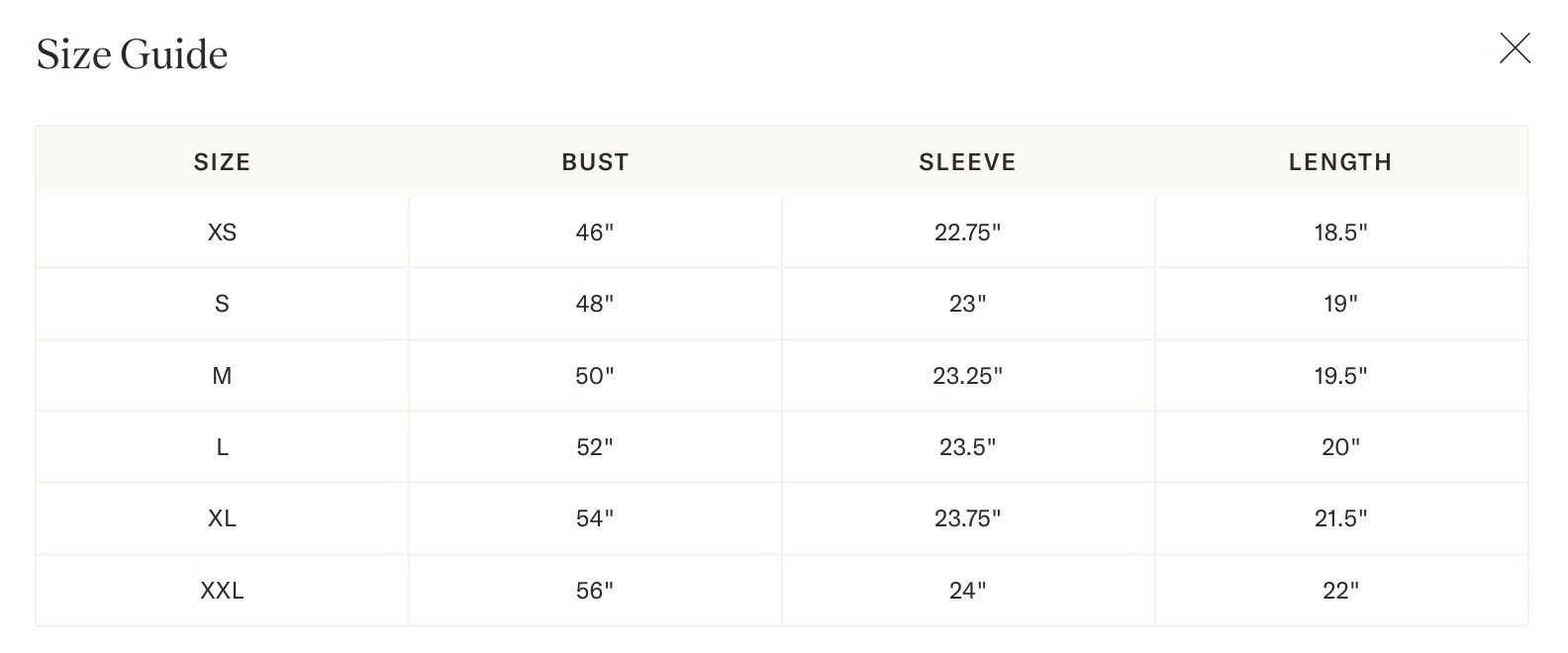Click the 56" bust value for XXL
Image resolution: width=1568 pixels, height=653 pixels.
pos(595,591)
